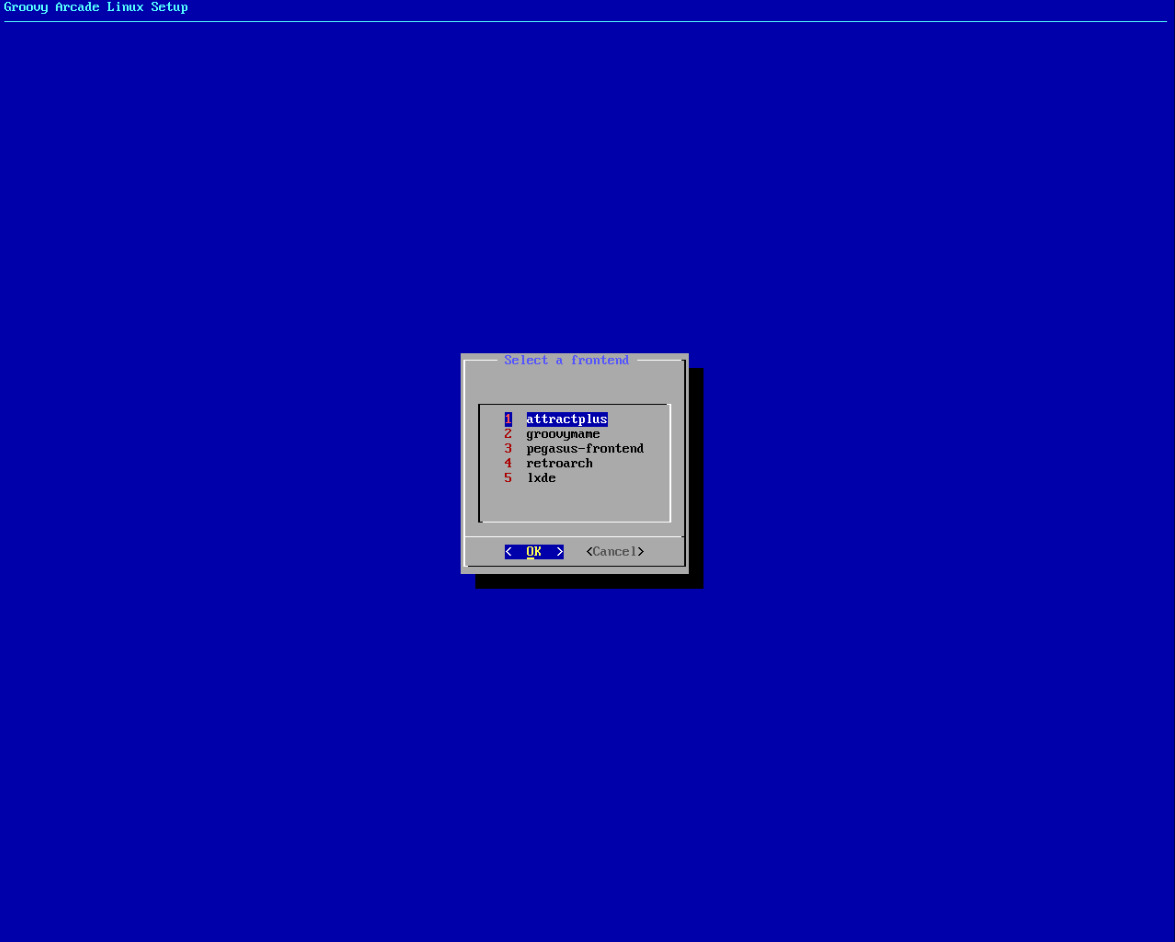Click the number 5 beside lxde
Viewport: 1175px width, 942px height.
coord(507,477)
